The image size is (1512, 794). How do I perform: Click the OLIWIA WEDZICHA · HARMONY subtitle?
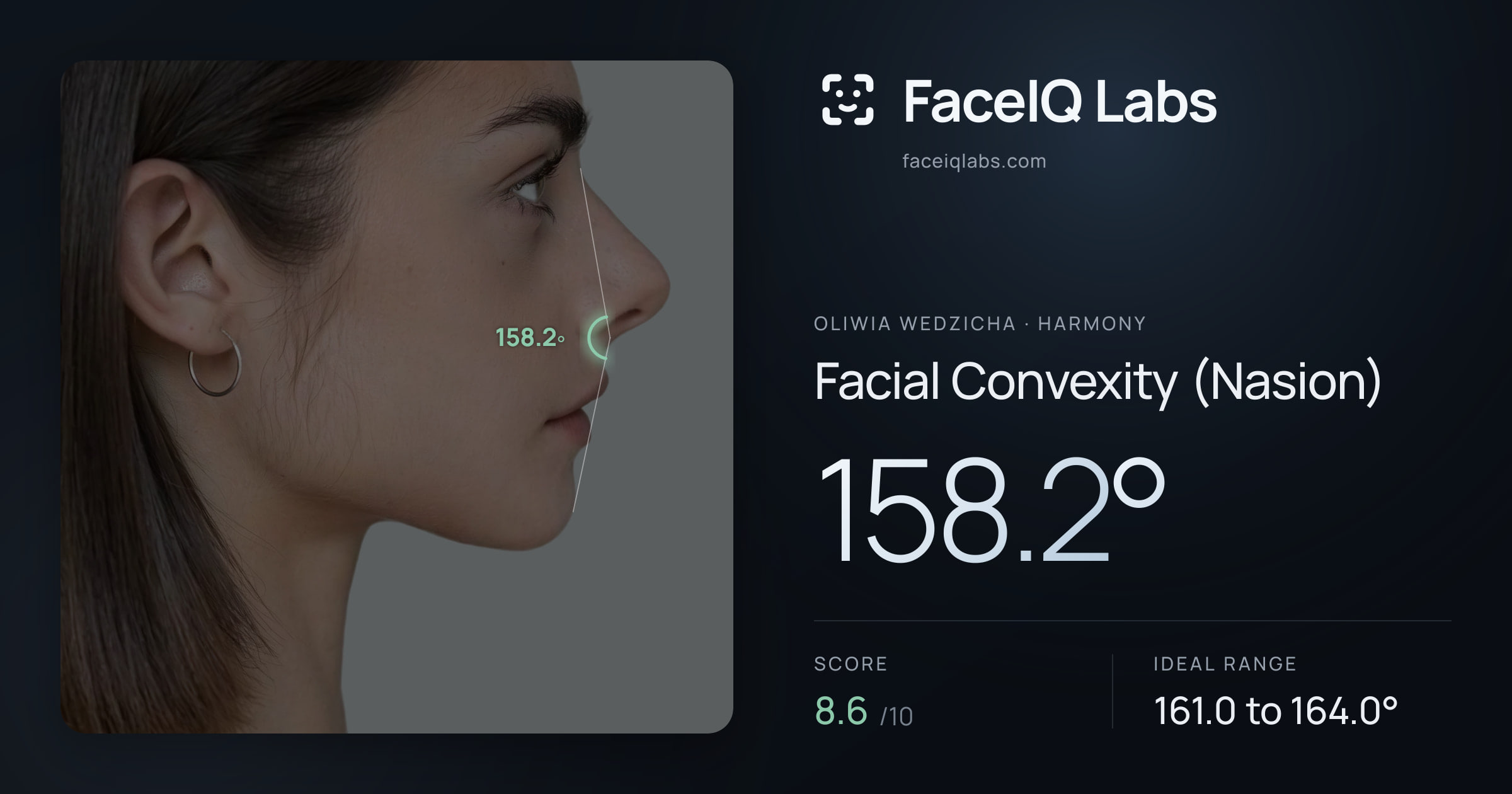pyautogui.click(x=980, y=323)
